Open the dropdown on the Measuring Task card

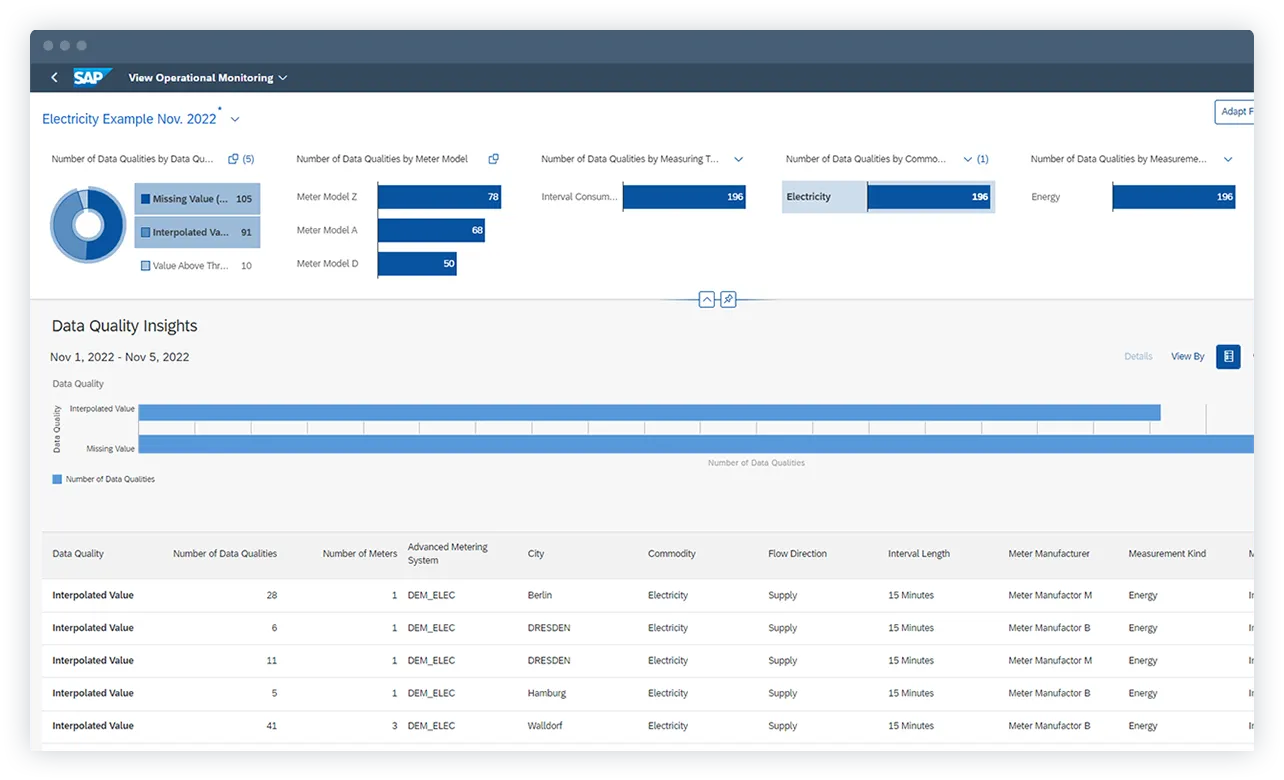pos(738,158)
